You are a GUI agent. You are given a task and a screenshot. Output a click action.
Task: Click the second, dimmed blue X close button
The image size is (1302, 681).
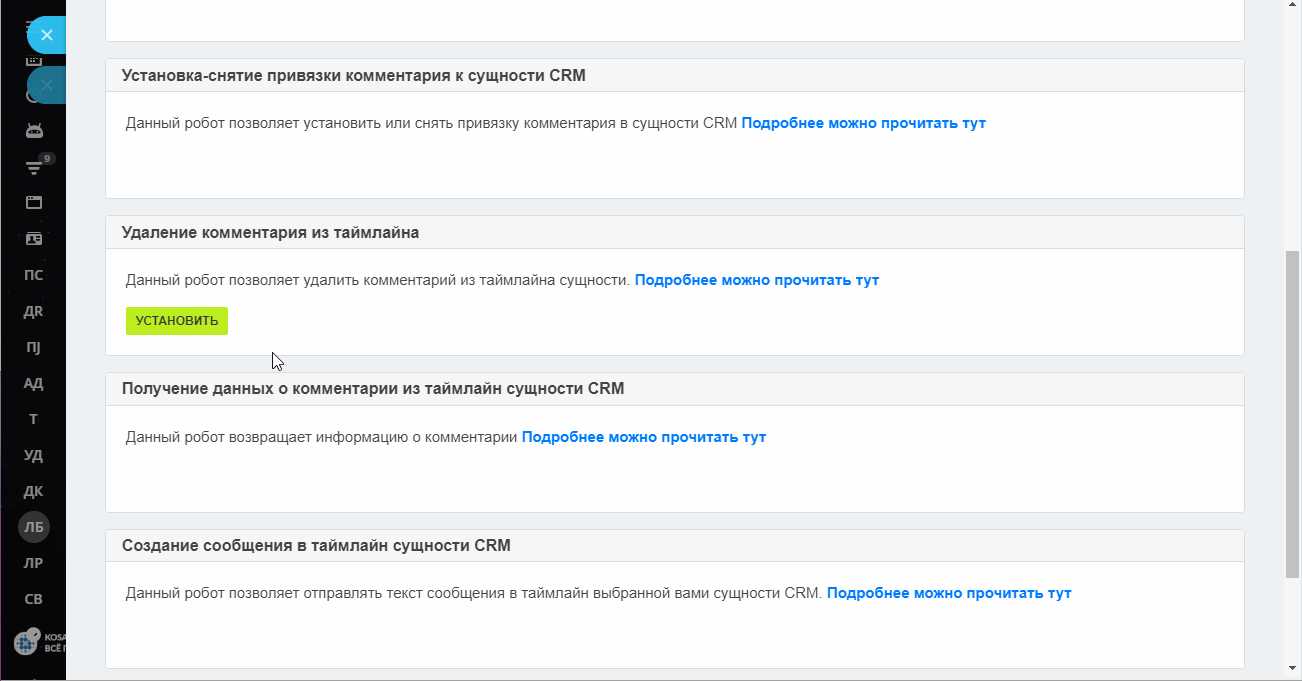pyautogui.click(x=46, y=85)
